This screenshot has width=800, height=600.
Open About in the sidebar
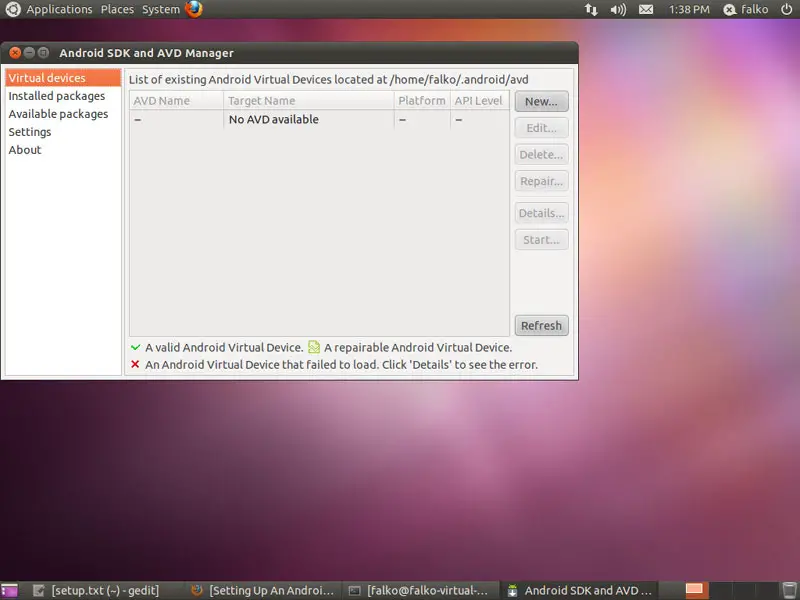tap(63, 149)
